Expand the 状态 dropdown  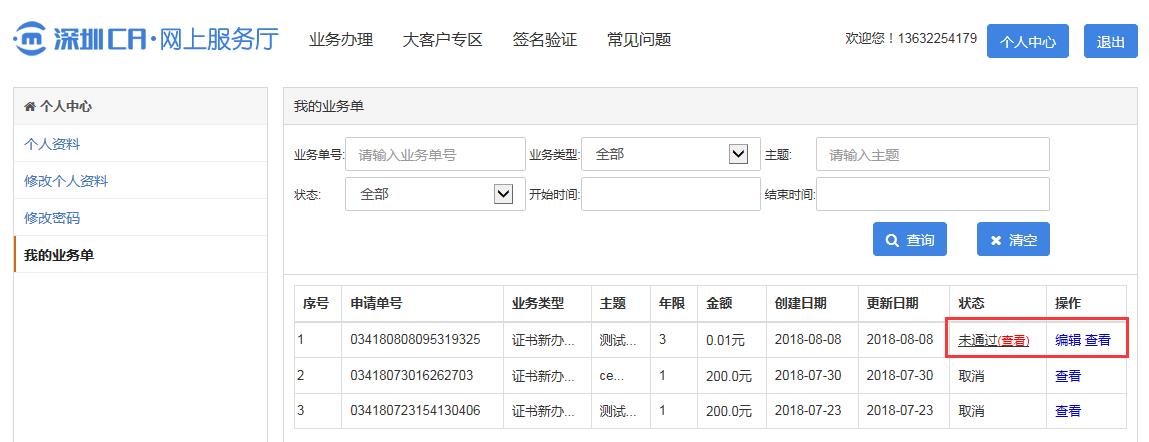pos(435,194)
